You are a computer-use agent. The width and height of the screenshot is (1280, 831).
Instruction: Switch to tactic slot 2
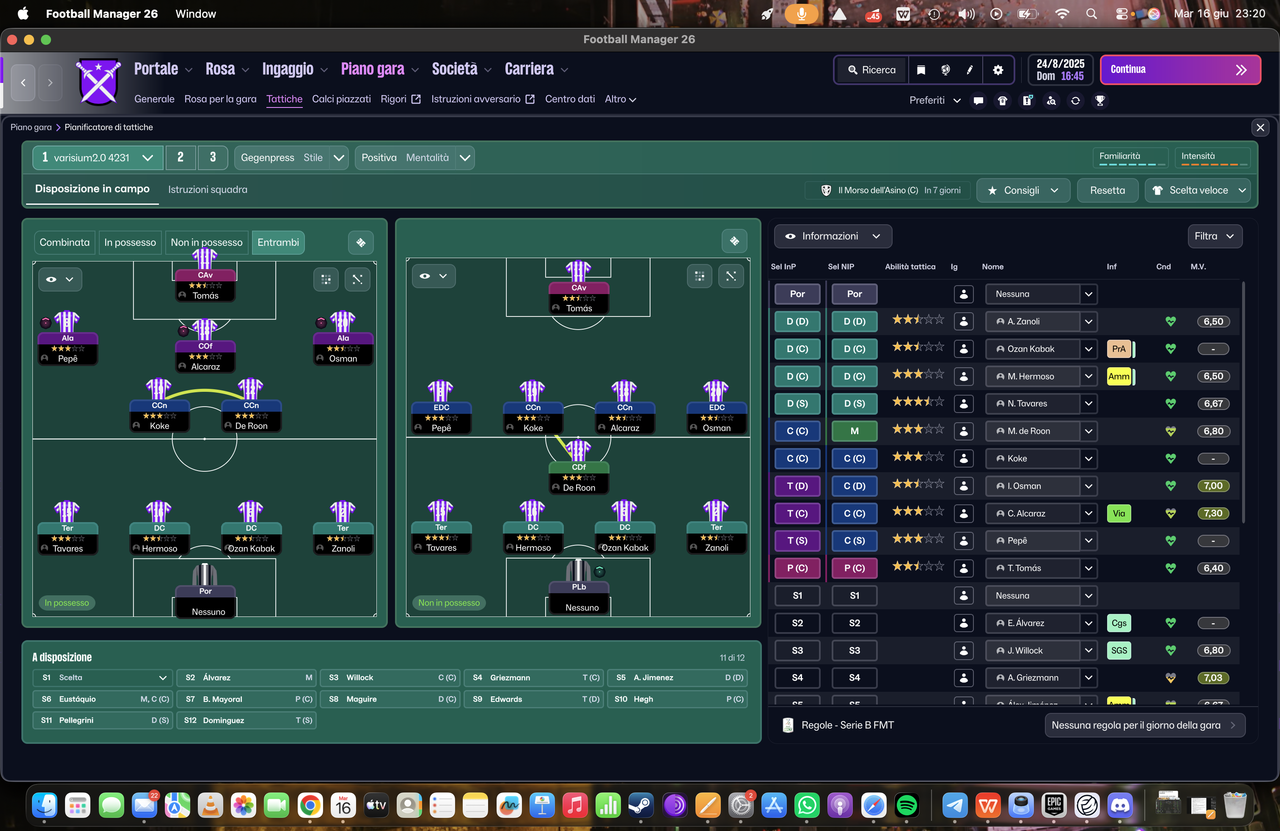180,157
